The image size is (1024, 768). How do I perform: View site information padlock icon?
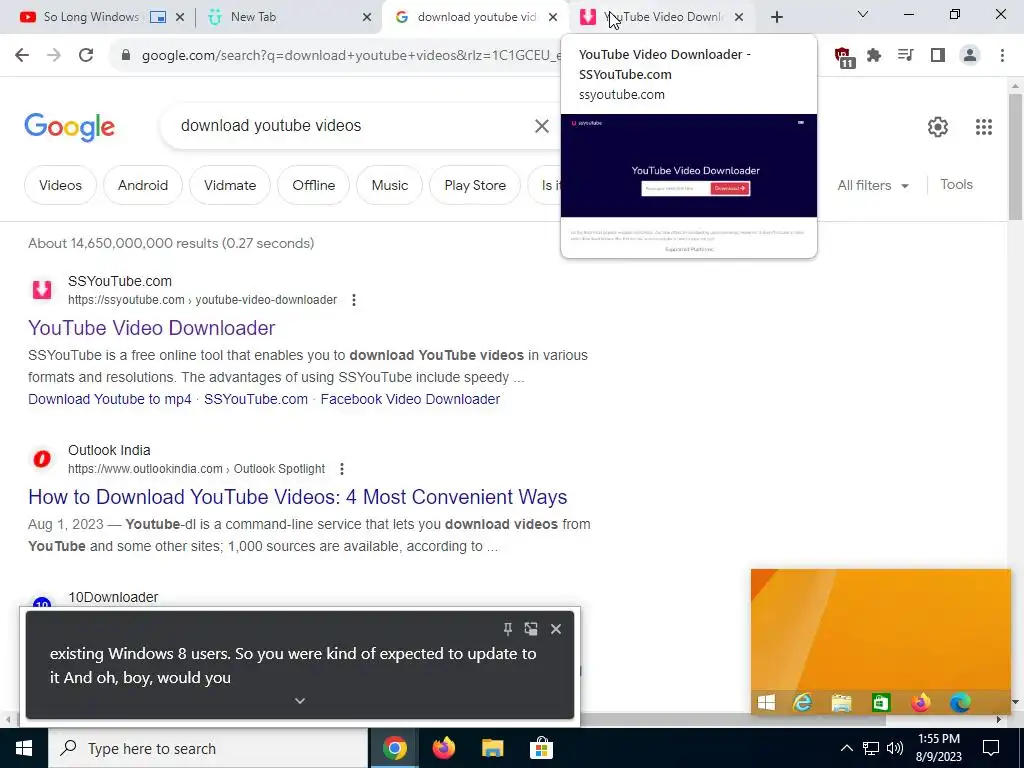coord(126,56)
